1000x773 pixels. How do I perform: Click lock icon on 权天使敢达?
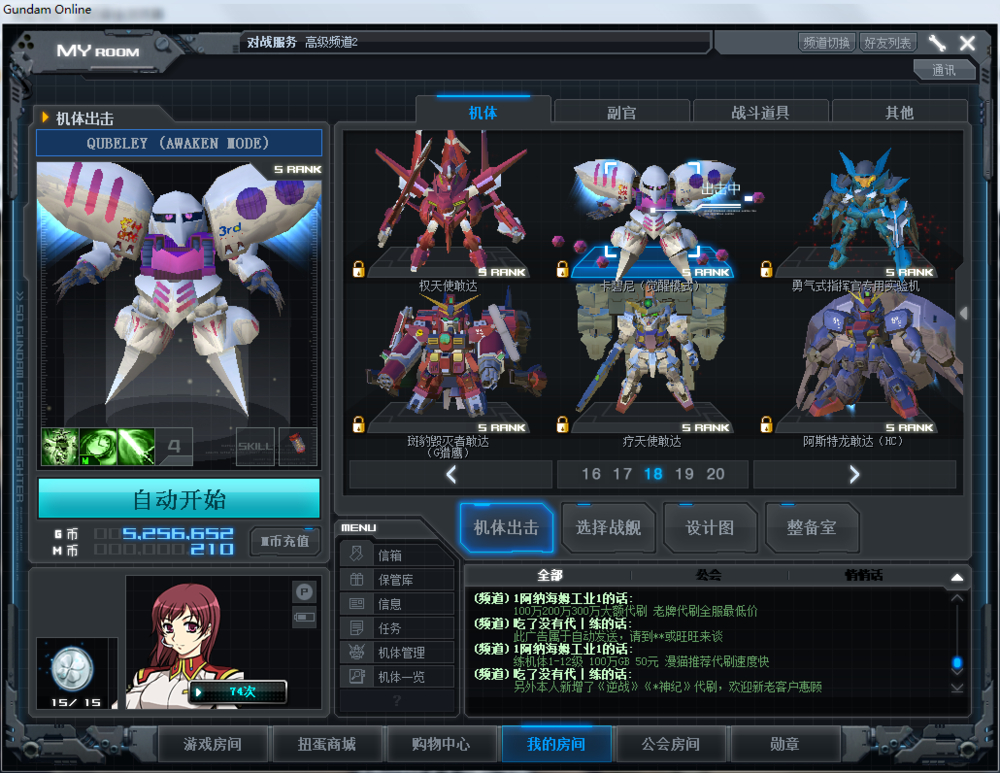pyautogui.click(x=359, y=269)
